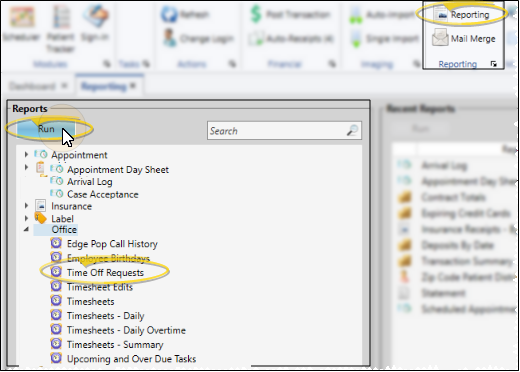520x372 pixels.
Task: Run the selected report
Action: click(x=46, y=129)
